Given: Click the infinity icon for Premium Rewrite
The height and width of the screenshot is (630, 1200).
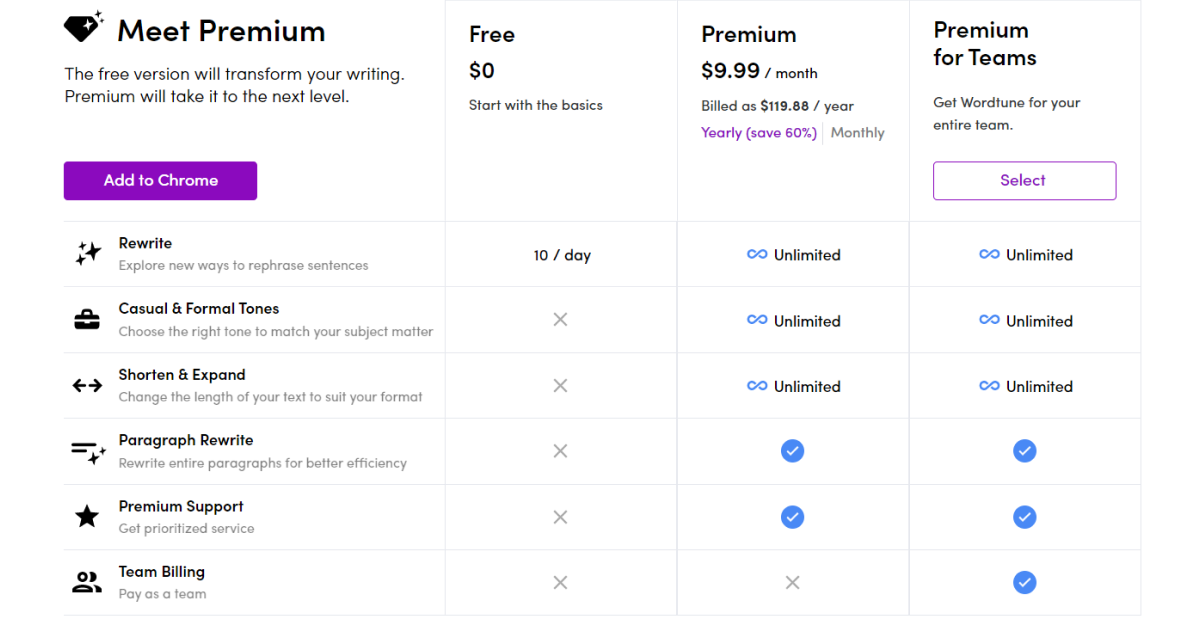Looking at the screenshot, I should [759, 254].
